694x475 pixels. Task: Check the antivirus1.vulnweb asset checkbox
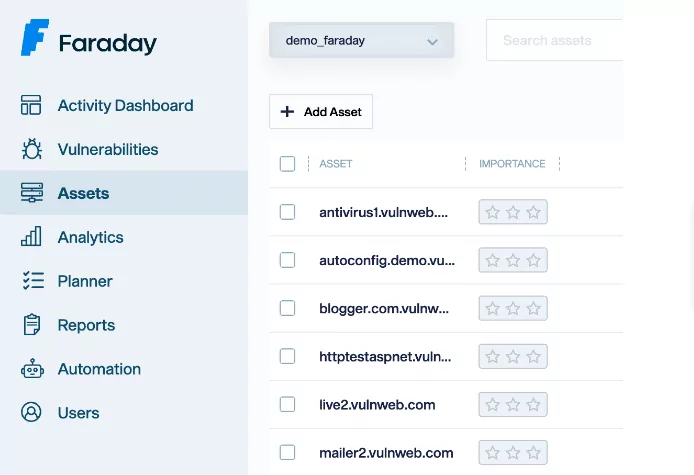pos(288,212)
